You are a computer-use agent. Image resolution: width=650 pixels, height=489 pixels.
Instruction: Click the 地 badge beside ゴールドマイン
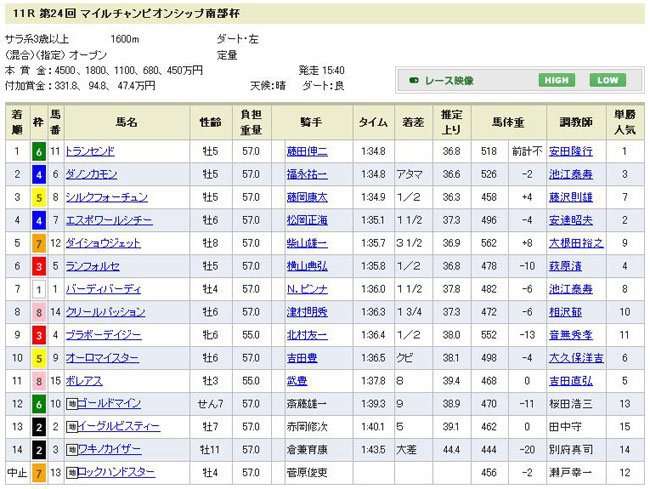tap(72, 403)
